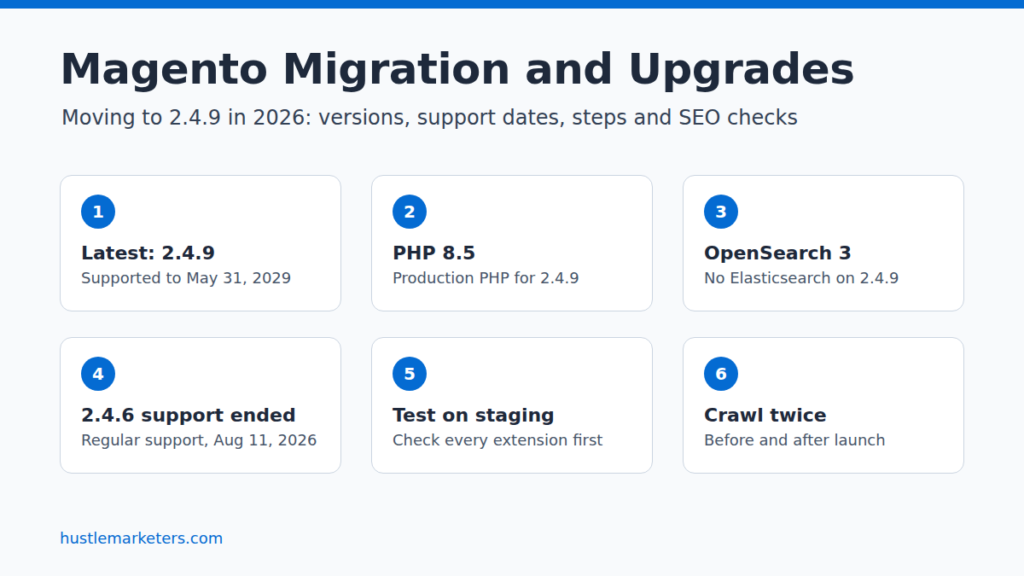Click the 'Magento Migration and Upgrades' heading

(x=457, y=69)
